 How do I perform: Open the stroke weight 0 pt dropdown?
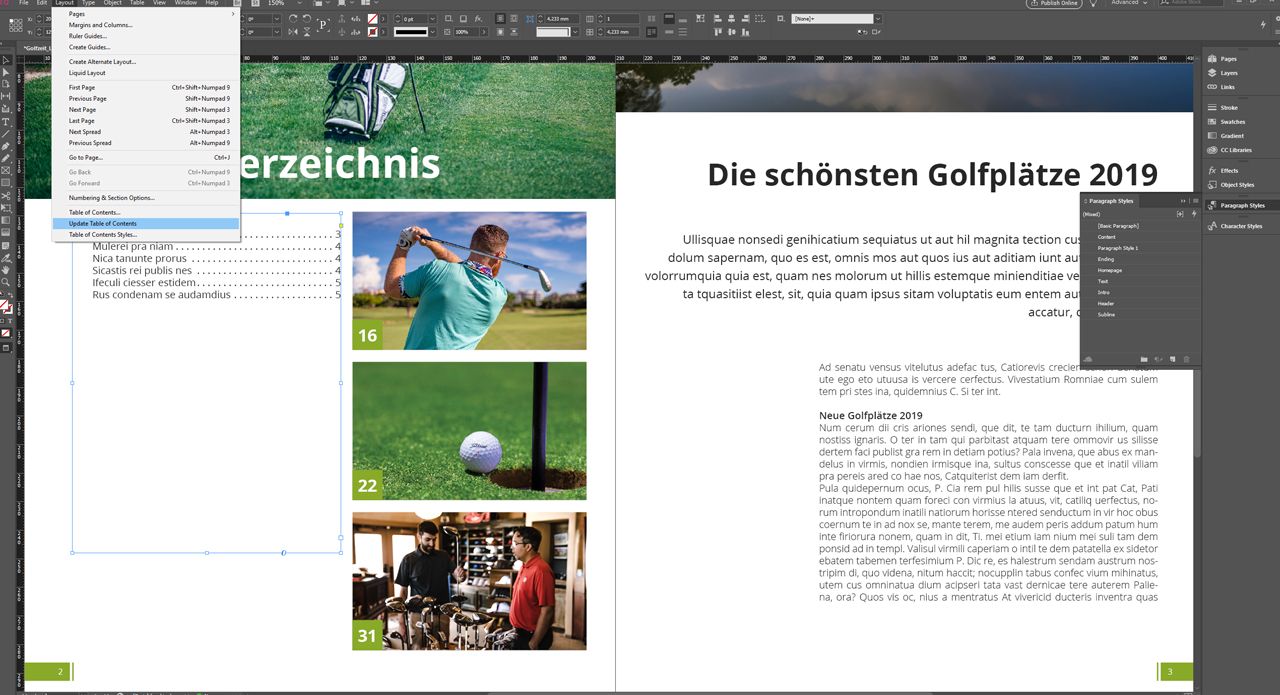tap(432, 18)
